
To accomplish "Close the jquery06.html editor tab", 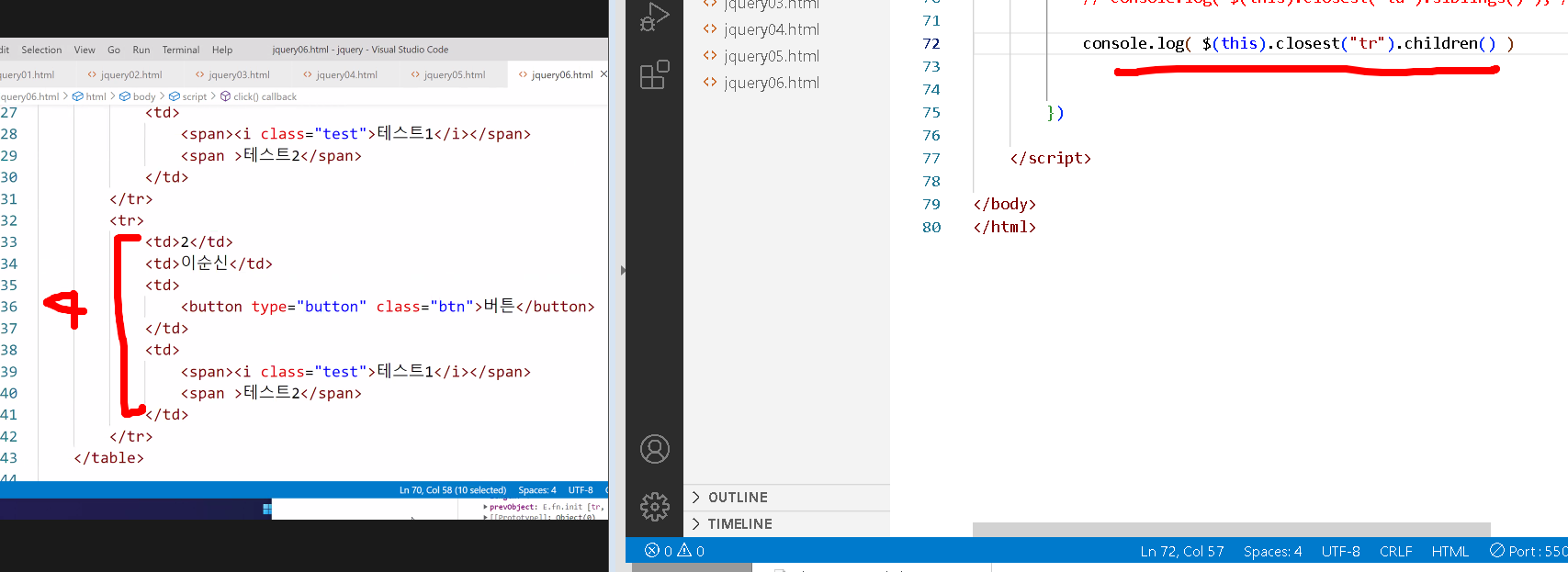I will coord(604,74).
